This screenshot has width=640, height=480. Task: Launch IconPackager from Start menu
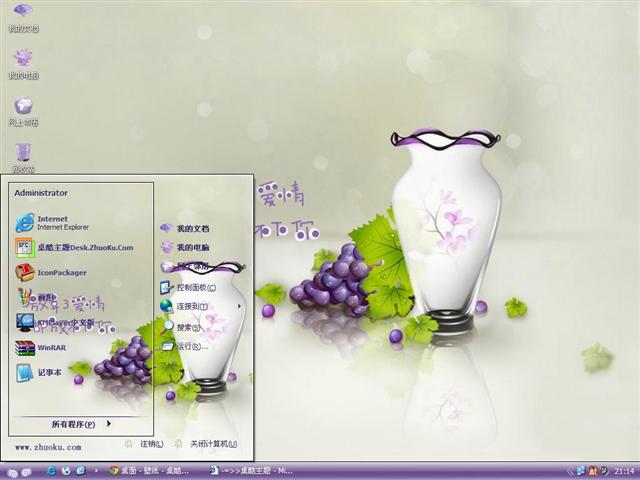click(x=51, y=272)
